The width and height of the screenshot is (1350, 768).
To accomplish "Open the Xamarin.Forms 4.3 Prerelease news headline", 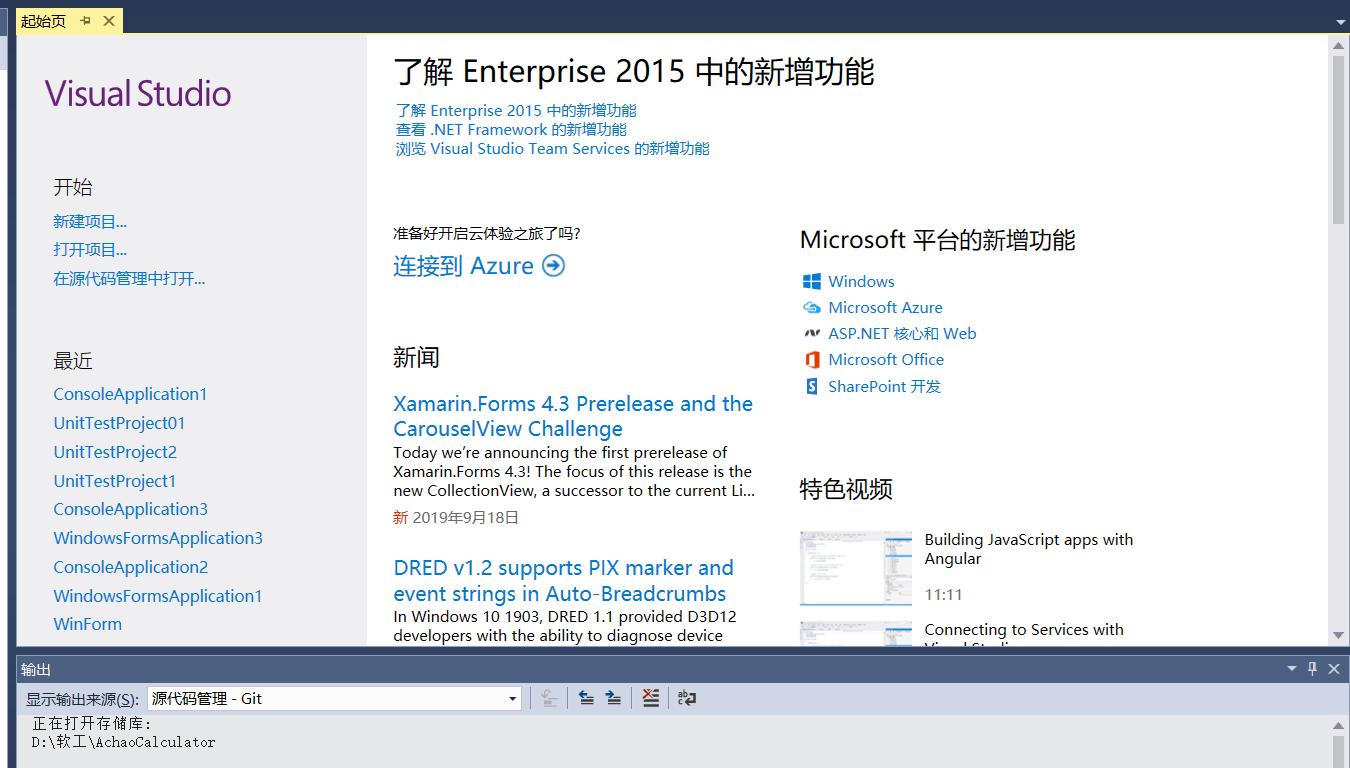I will click(573, 416).
